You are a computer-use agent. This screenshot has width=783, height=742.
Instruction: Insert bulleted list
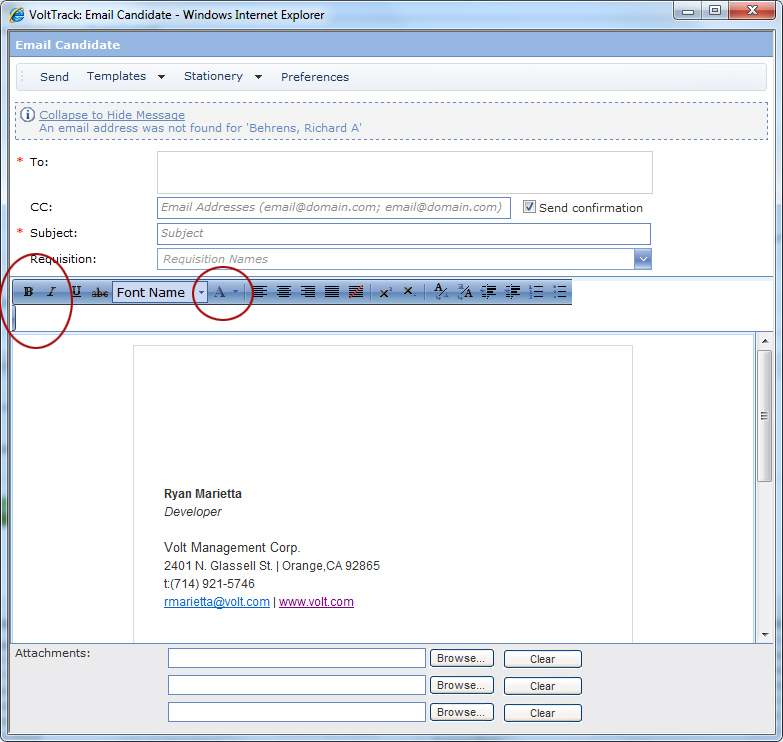pyautogui.click(x=560, y=292)
